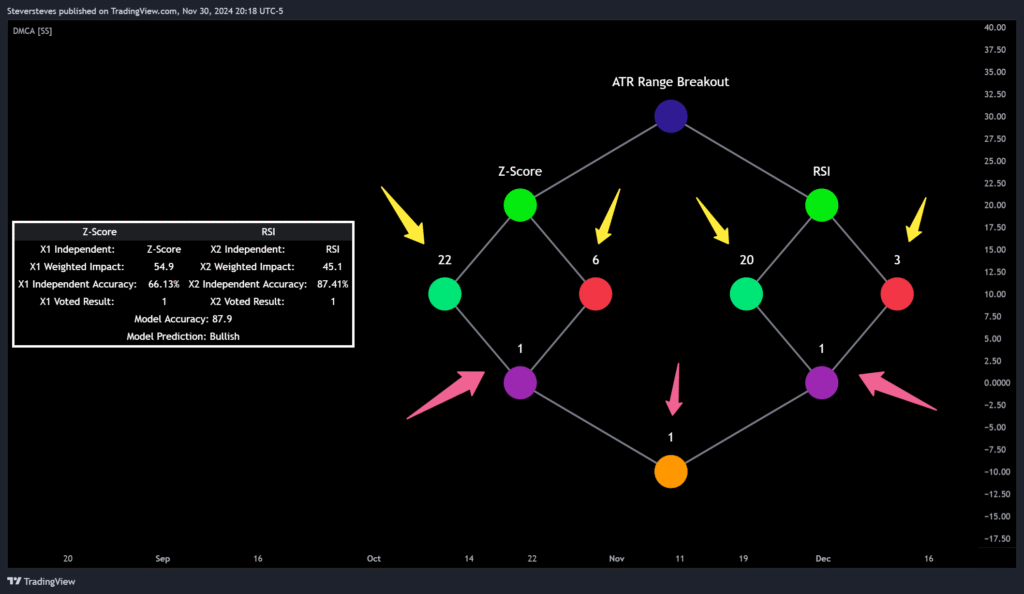Click the dark blue ATR Range Breakout node

point(670,117)
